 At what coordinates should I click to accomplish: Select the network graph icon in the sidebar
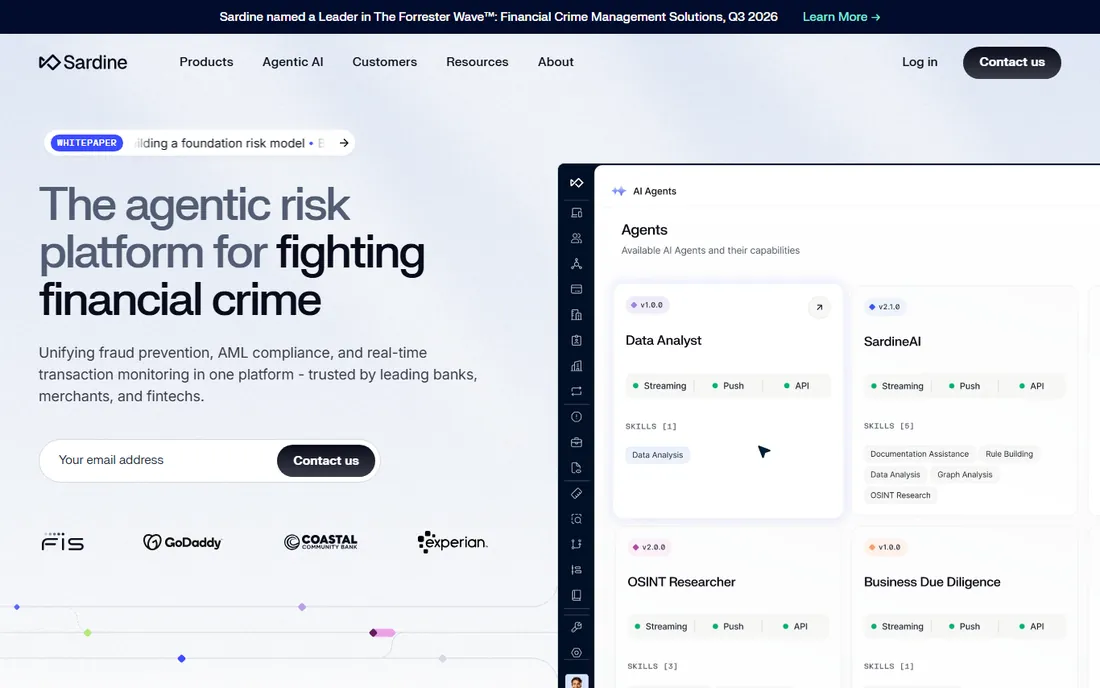577,264
